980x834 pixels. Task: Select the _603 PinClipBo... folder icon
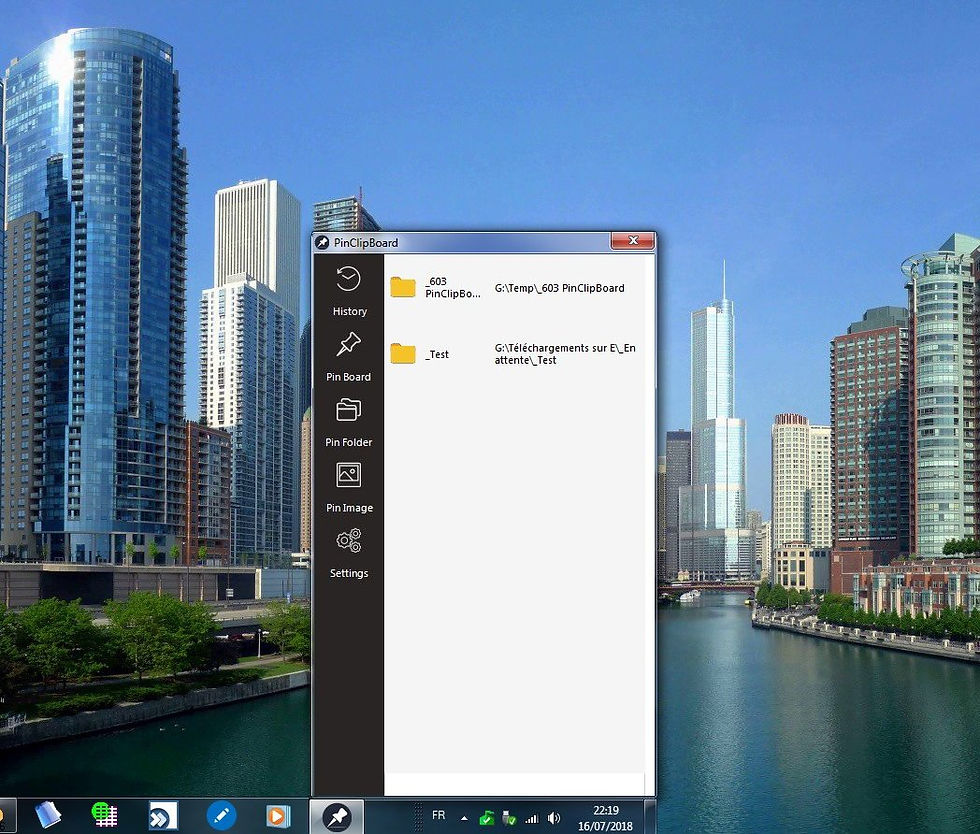[x=403, y=288]
